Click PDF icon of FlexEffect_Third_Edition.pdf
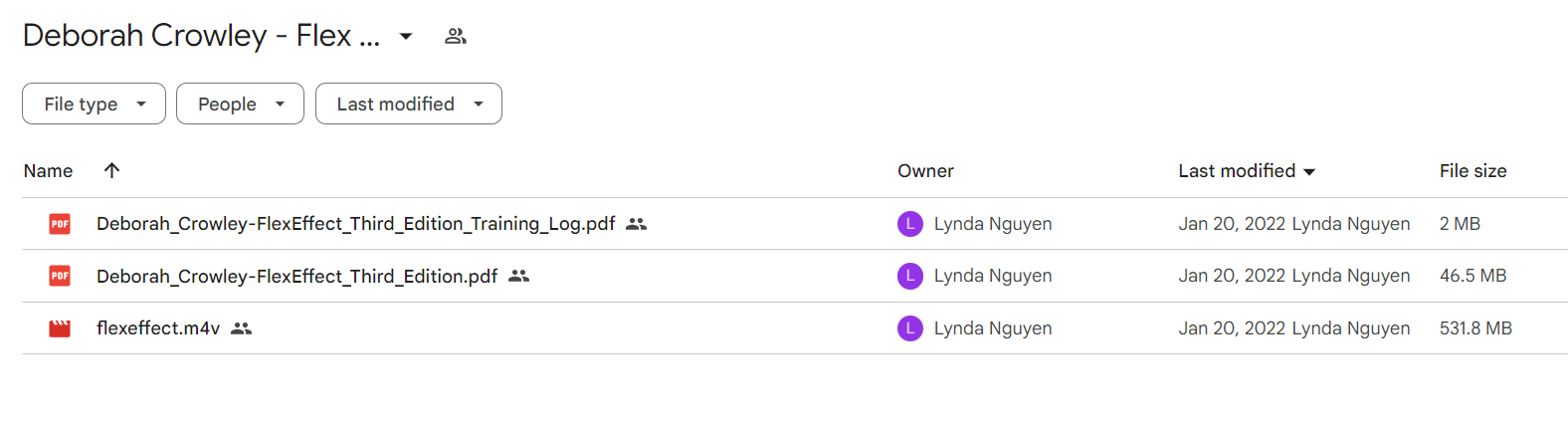Image resolution: width=1568 pixels, height=428 pixels. (60, 276)
